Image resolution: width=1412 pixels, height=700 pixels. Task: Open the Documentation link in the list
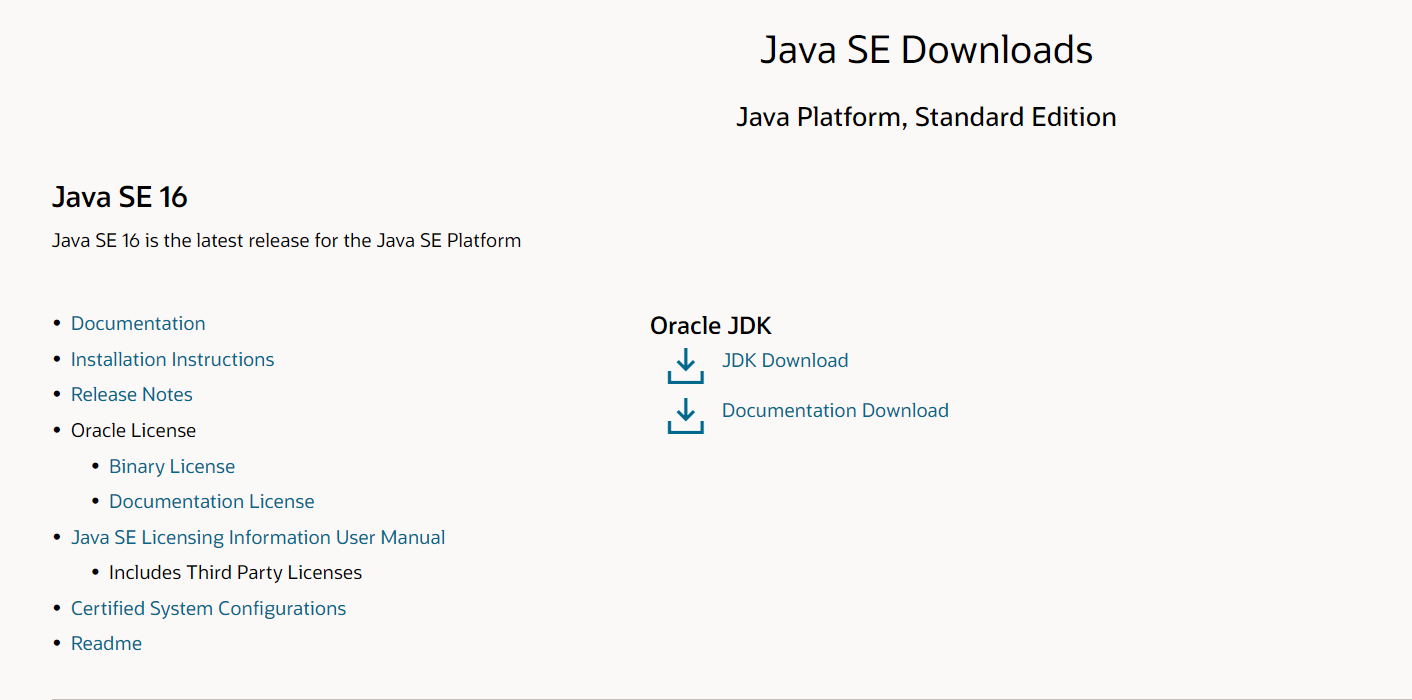tap(138, 323)
